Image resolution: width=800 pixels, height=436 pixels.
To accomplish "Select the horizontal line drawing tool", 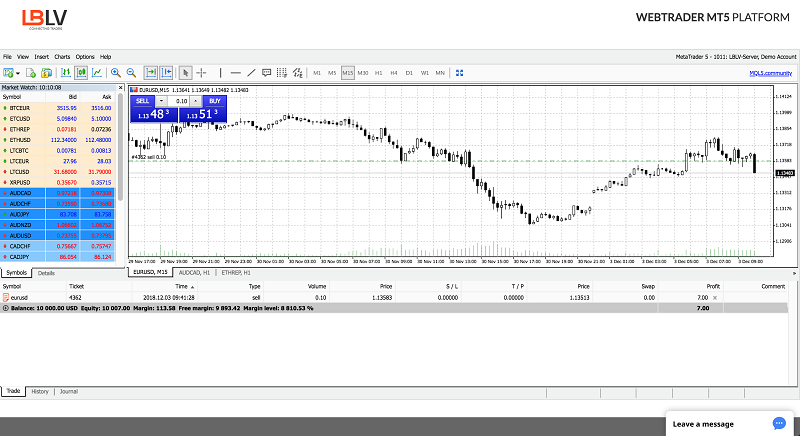I will pyautogui.click(x=235, y=73).
